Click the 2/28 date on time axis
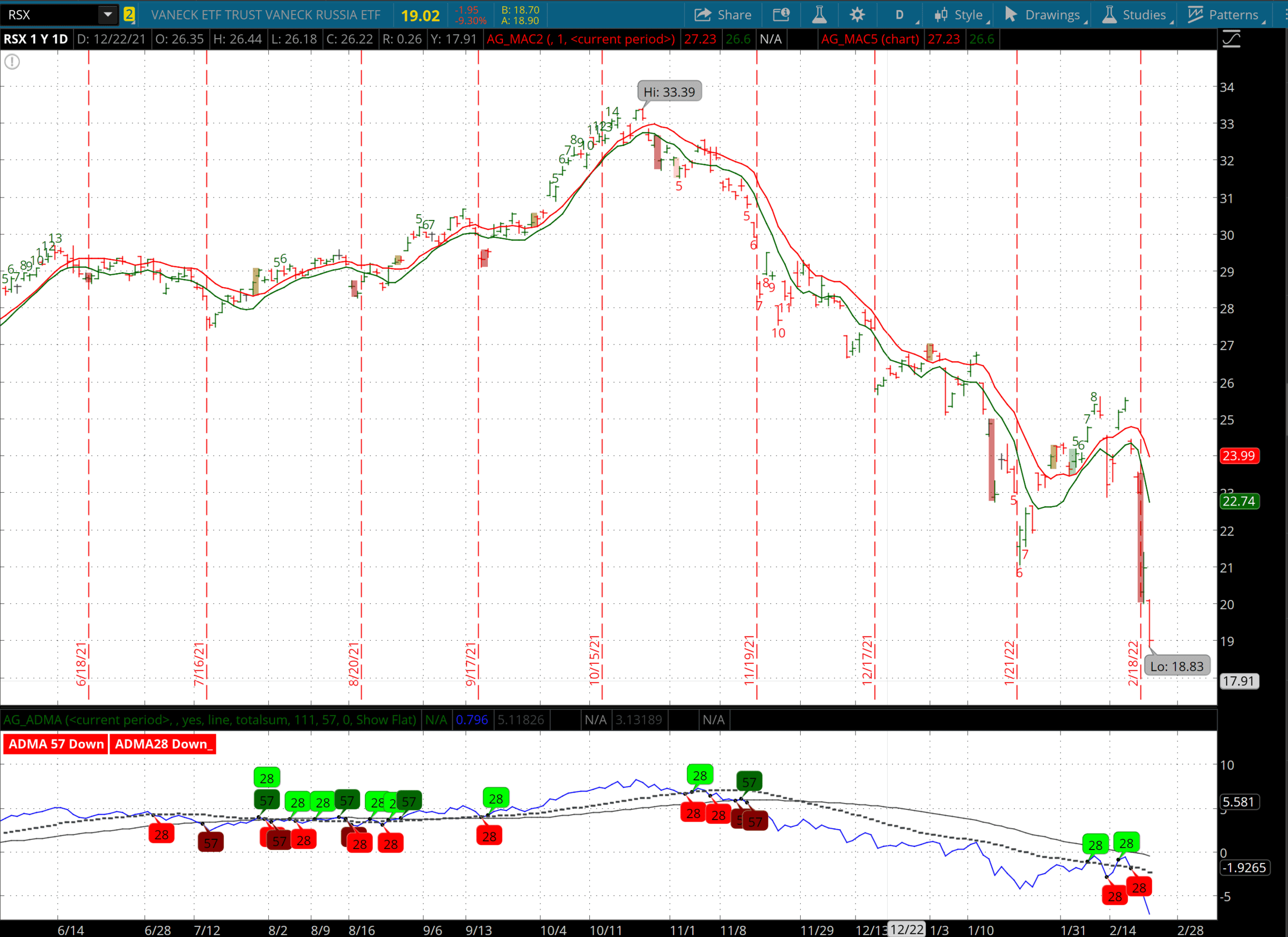Screen dimensions: 1288x937 pos(1190,929)
